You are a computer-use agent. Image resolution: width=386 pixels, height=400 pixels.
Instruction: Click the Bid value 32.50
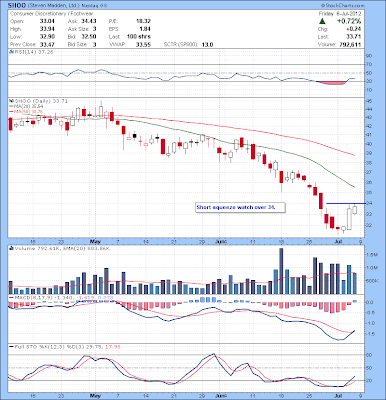(89, 37)
